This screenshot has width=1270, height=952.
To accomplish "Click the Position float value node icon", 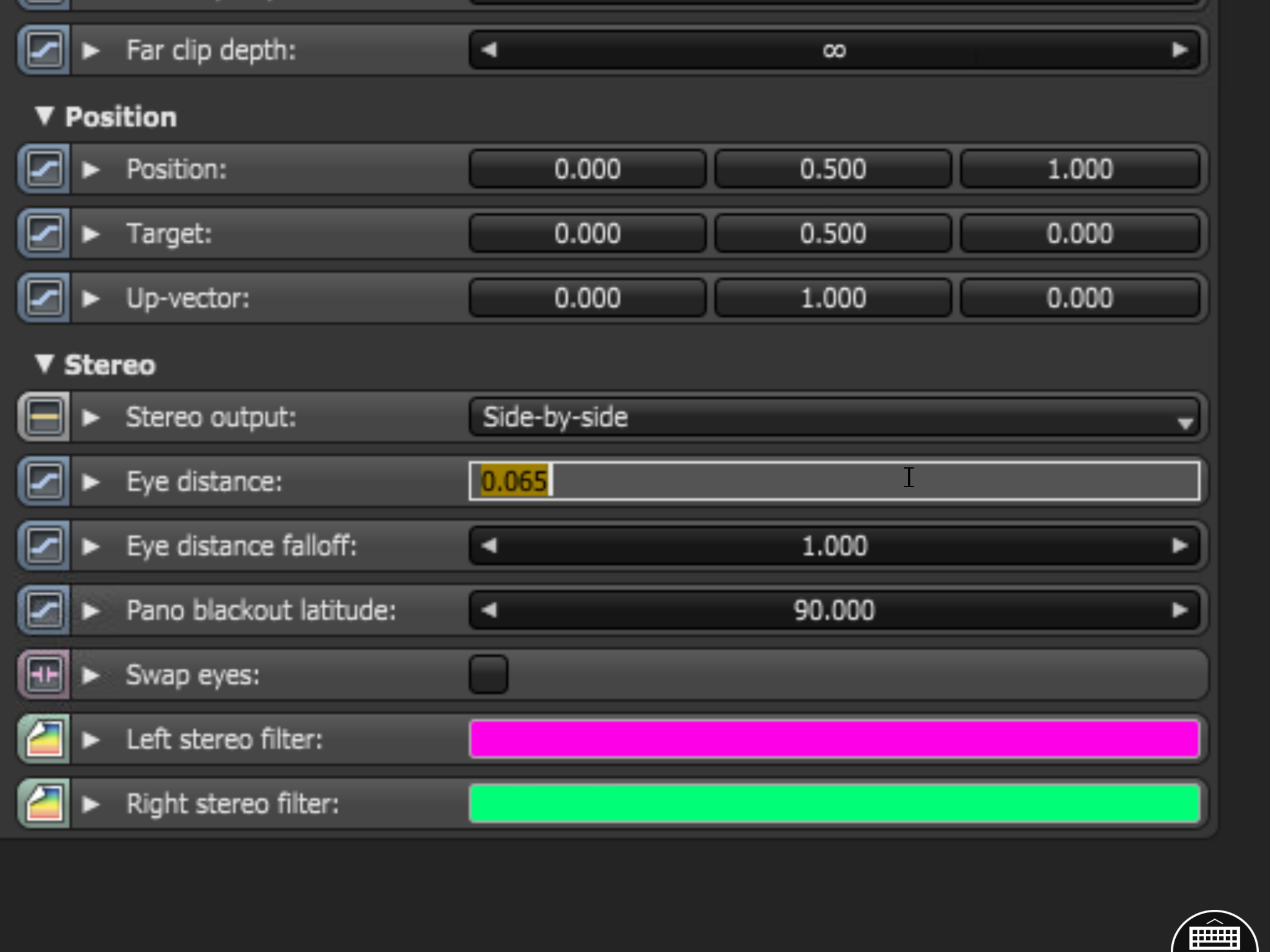I will pyautogui.click(x=43, y=169).
